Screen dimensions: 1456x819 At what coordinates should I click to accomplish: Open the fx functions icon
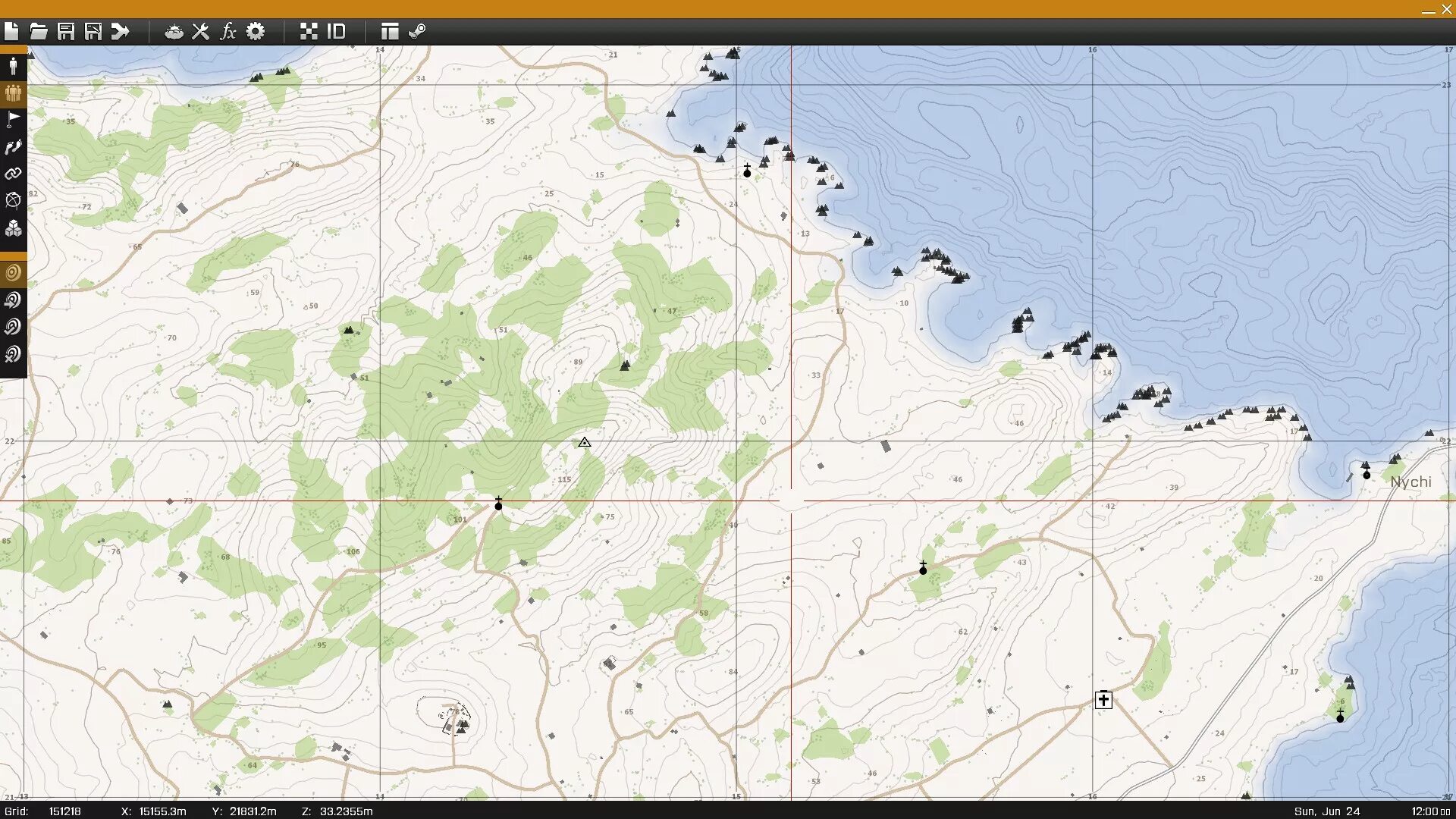pyautogui.click(x=227, y=31)
